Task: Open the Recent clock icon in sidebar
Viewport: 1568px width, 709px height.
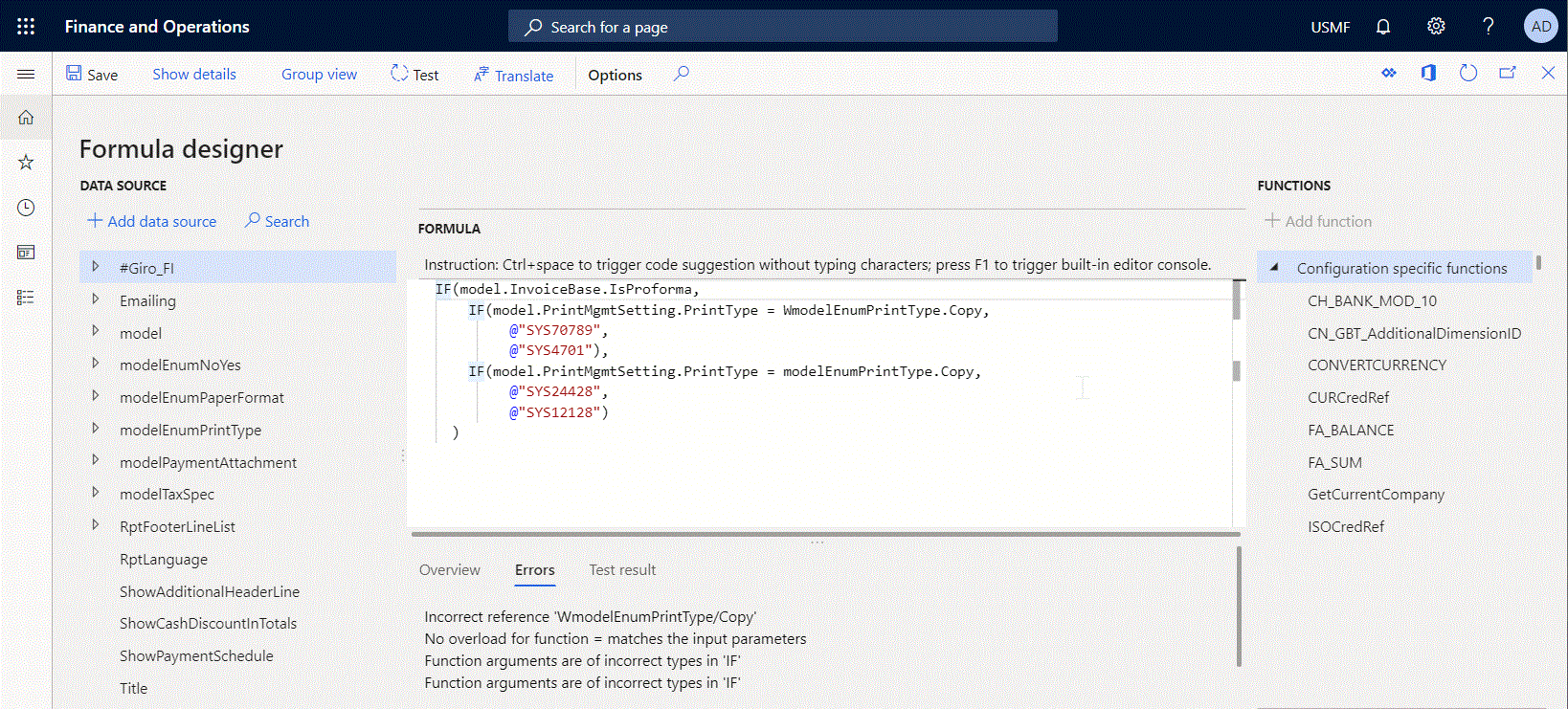Action: [26, 208]
